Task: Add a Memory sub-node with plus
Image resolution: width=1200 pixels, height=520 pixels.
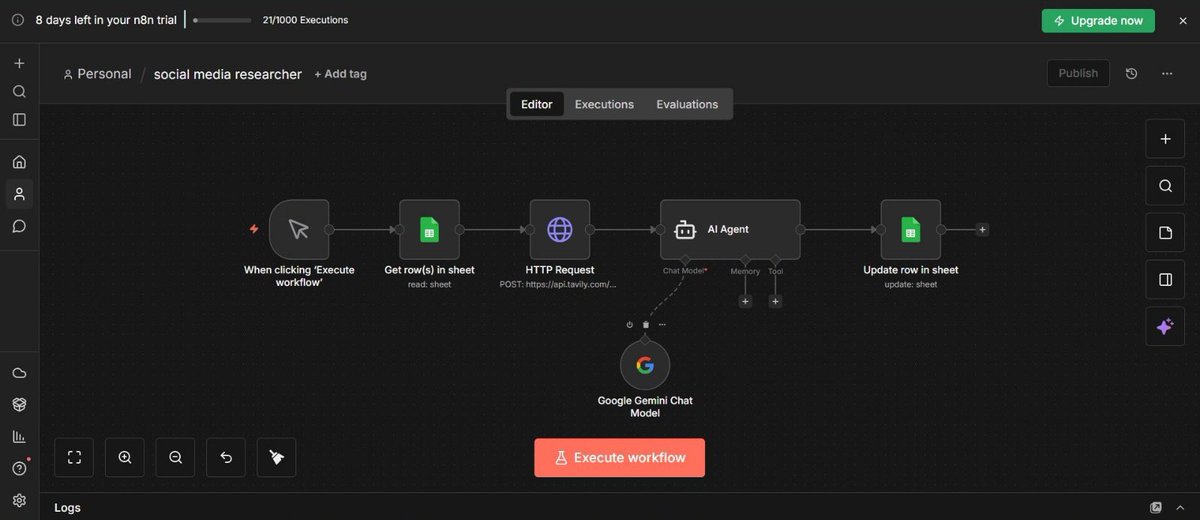Action: (745, 301)
